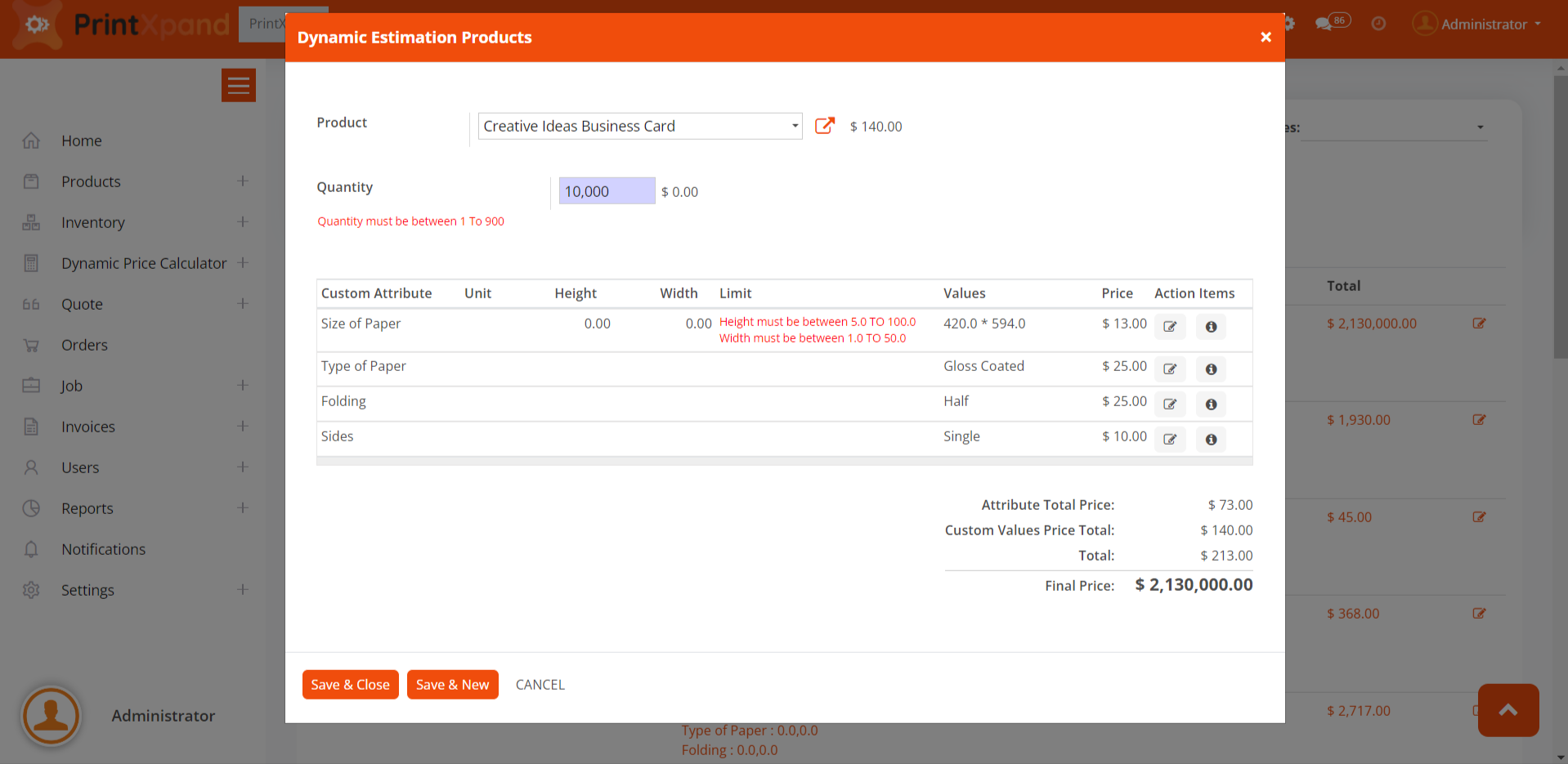
Task: Click the Quantity input field
Action: point(607,191)
